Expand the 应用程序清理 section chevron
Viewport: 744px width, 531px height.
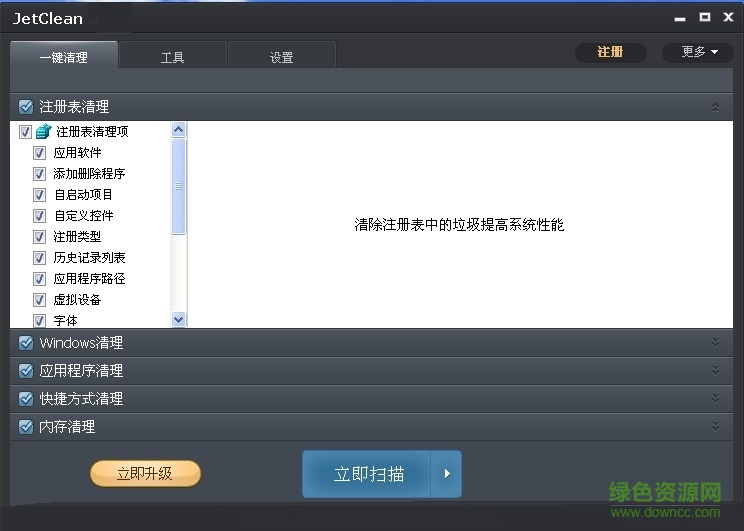click(715, 370)
